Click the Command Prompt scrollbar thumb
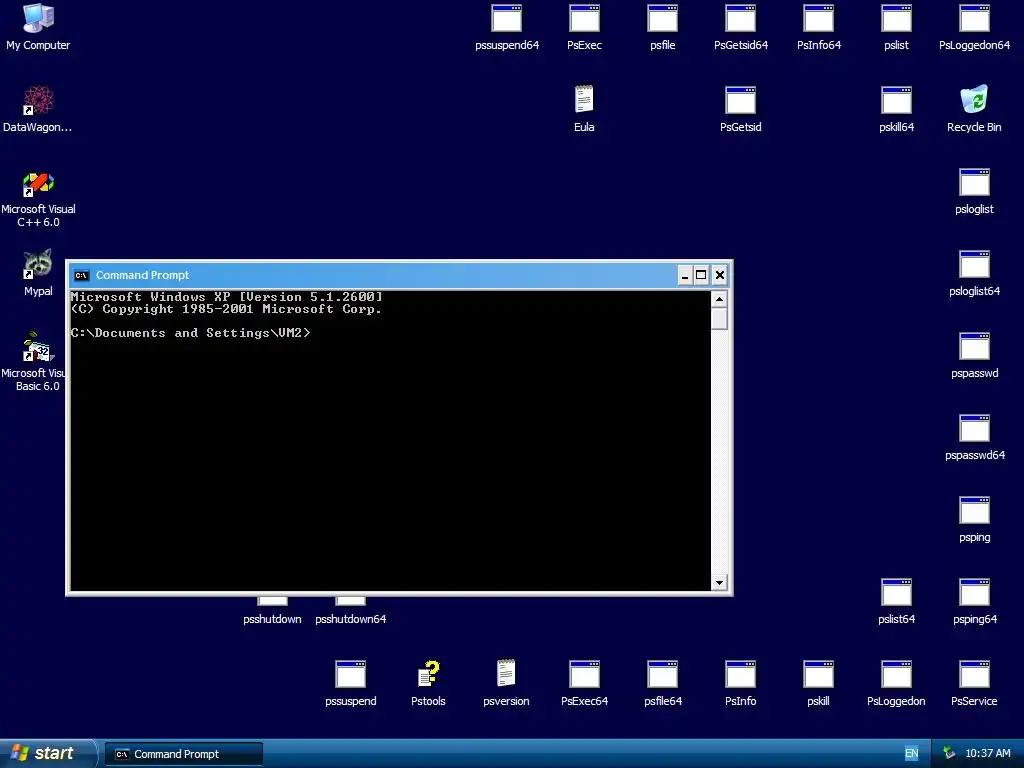This screenshot has height=768, width=1024. point(719,319)
